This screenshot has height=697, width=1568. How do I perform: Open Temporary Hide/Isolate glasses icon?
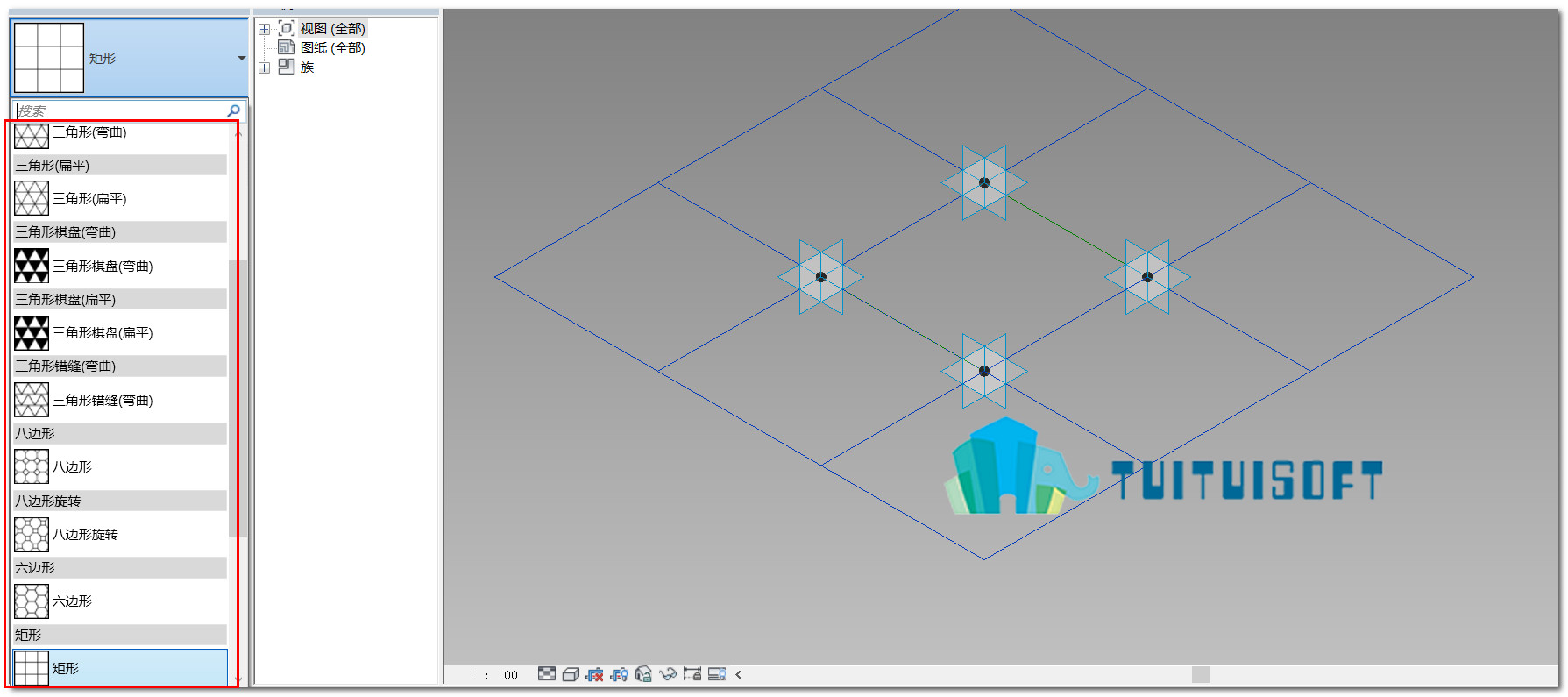668,674
